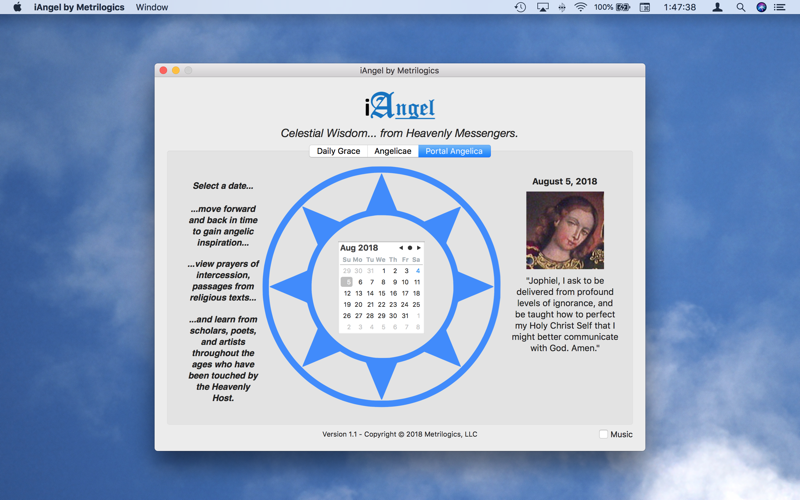Image resolution: width=800 pixels, height=500 pixels.
Task: Select the Portal Angelica tab
Action: click(454, 151)
